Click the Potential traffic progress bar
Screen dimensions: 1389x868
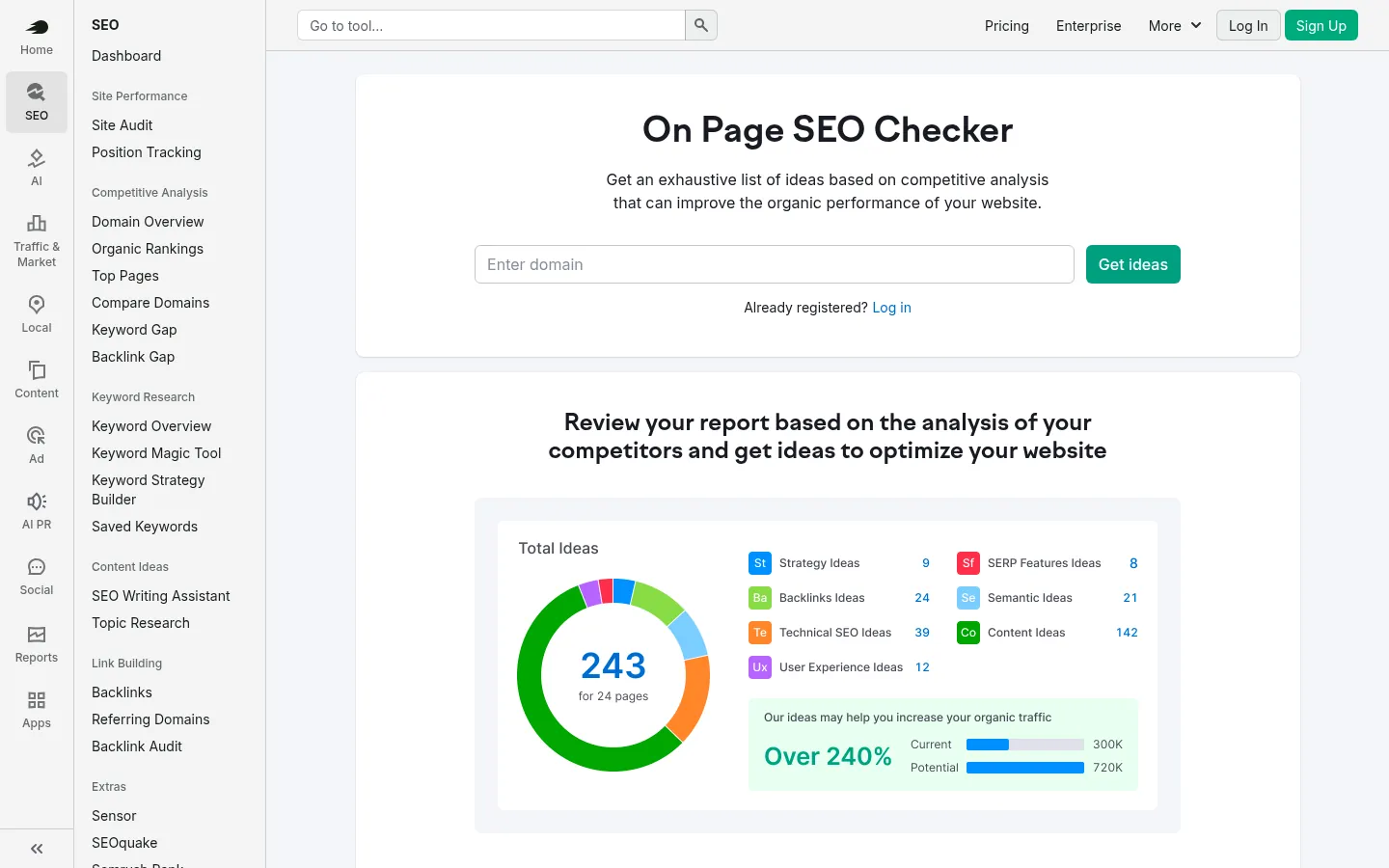[1025, 768]
